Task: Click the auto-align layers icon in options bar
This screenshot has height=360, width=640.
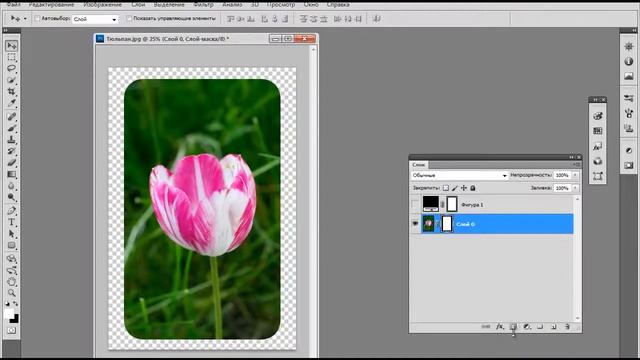Action: (x=377, y=18)
